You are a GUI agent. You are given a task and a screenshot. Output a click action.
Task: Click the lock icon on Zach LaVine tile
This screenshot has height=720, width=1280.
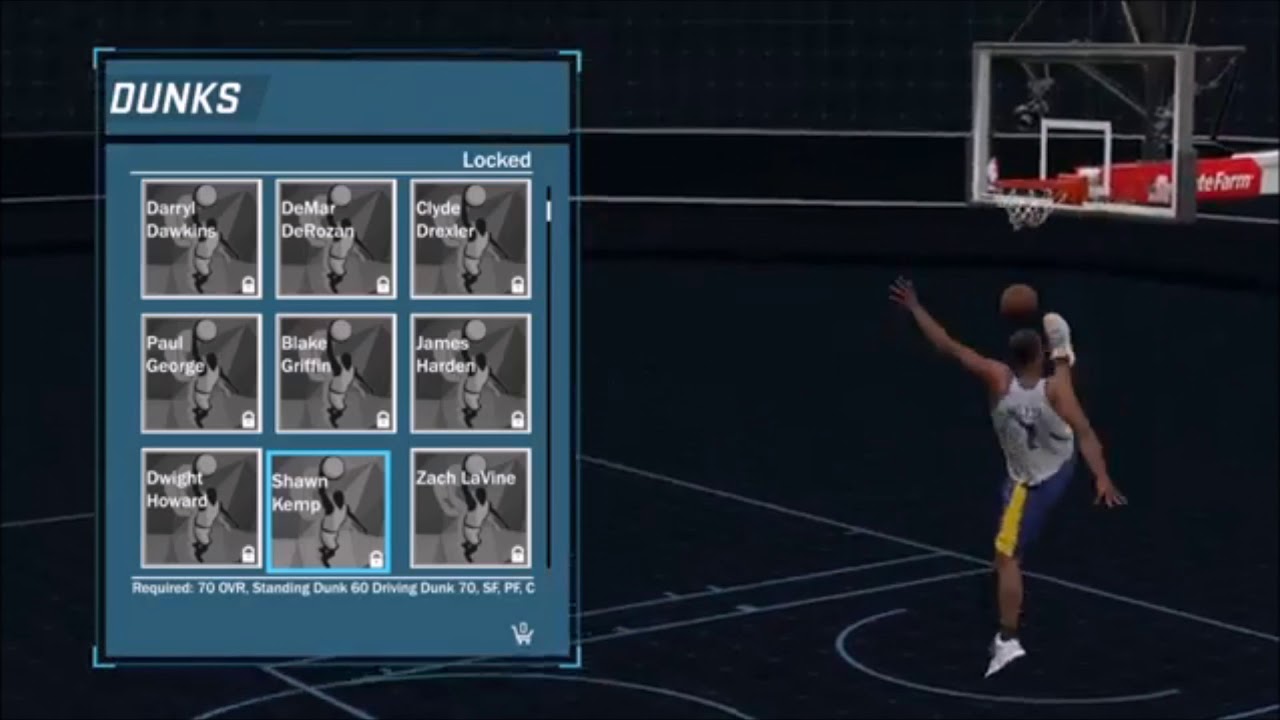click(518, 554)
